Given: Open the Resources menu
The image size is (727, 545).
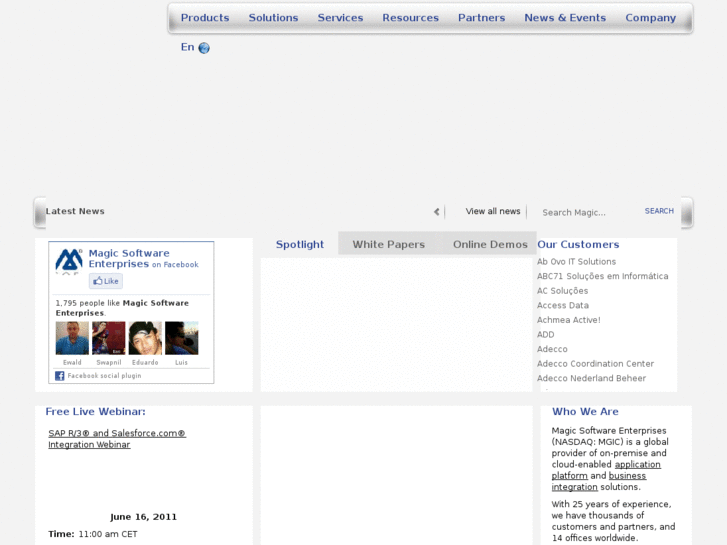Looking at the screenshot, I should 410,18.
